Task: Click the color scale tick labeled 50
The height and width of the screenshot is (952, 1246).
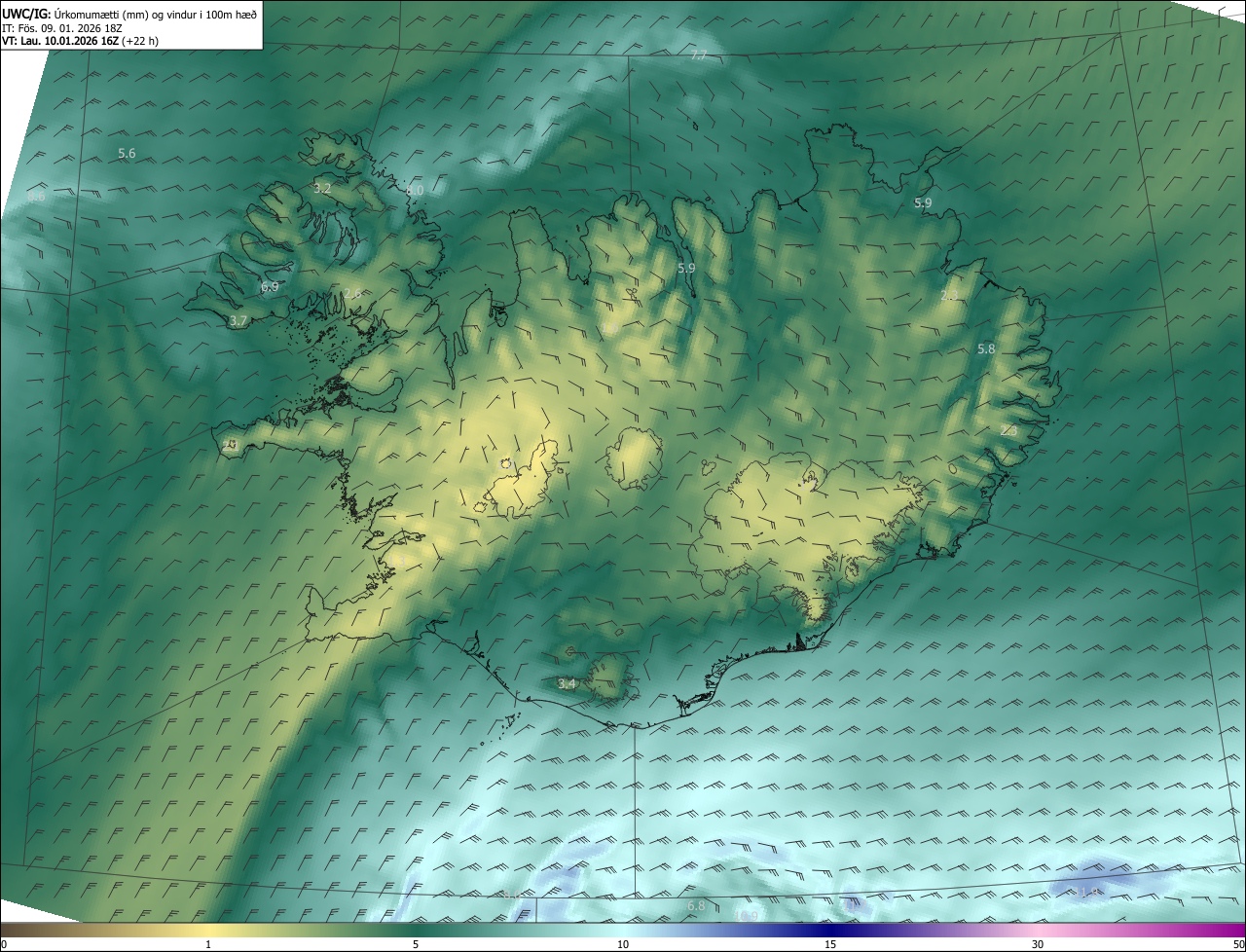Action: pyautogui.click(x=1238, y=944)
